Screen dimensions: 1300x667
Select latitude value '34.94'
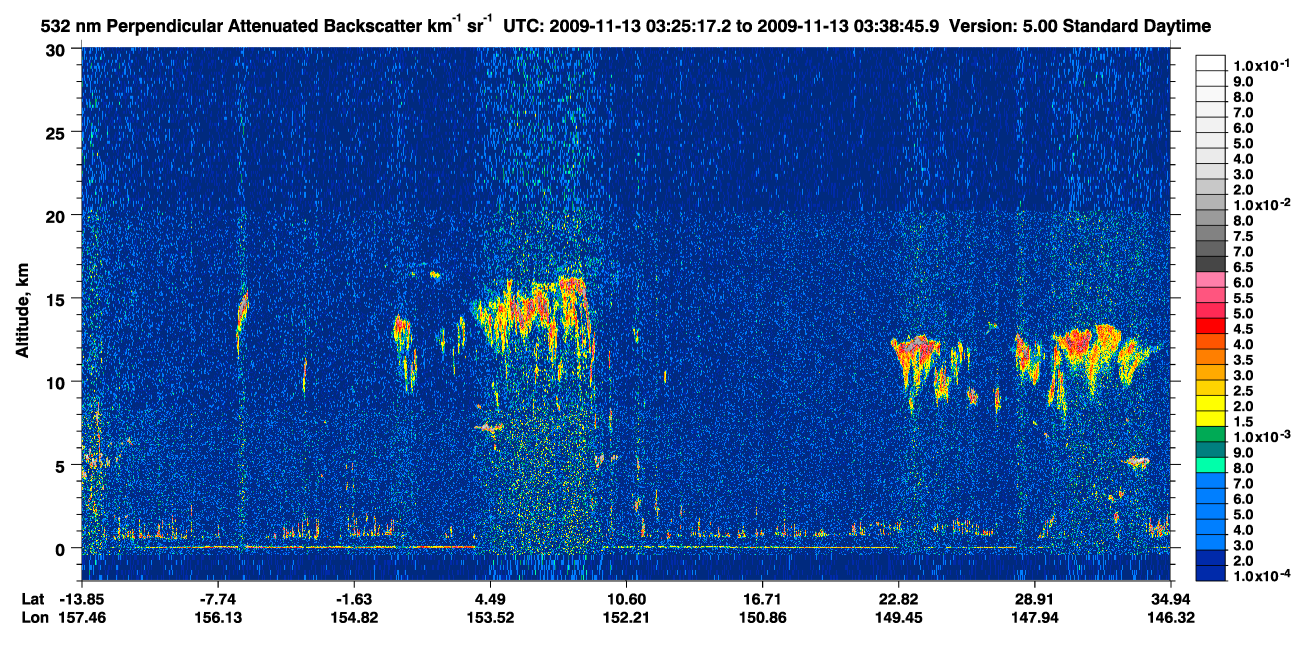point(1170,598)
